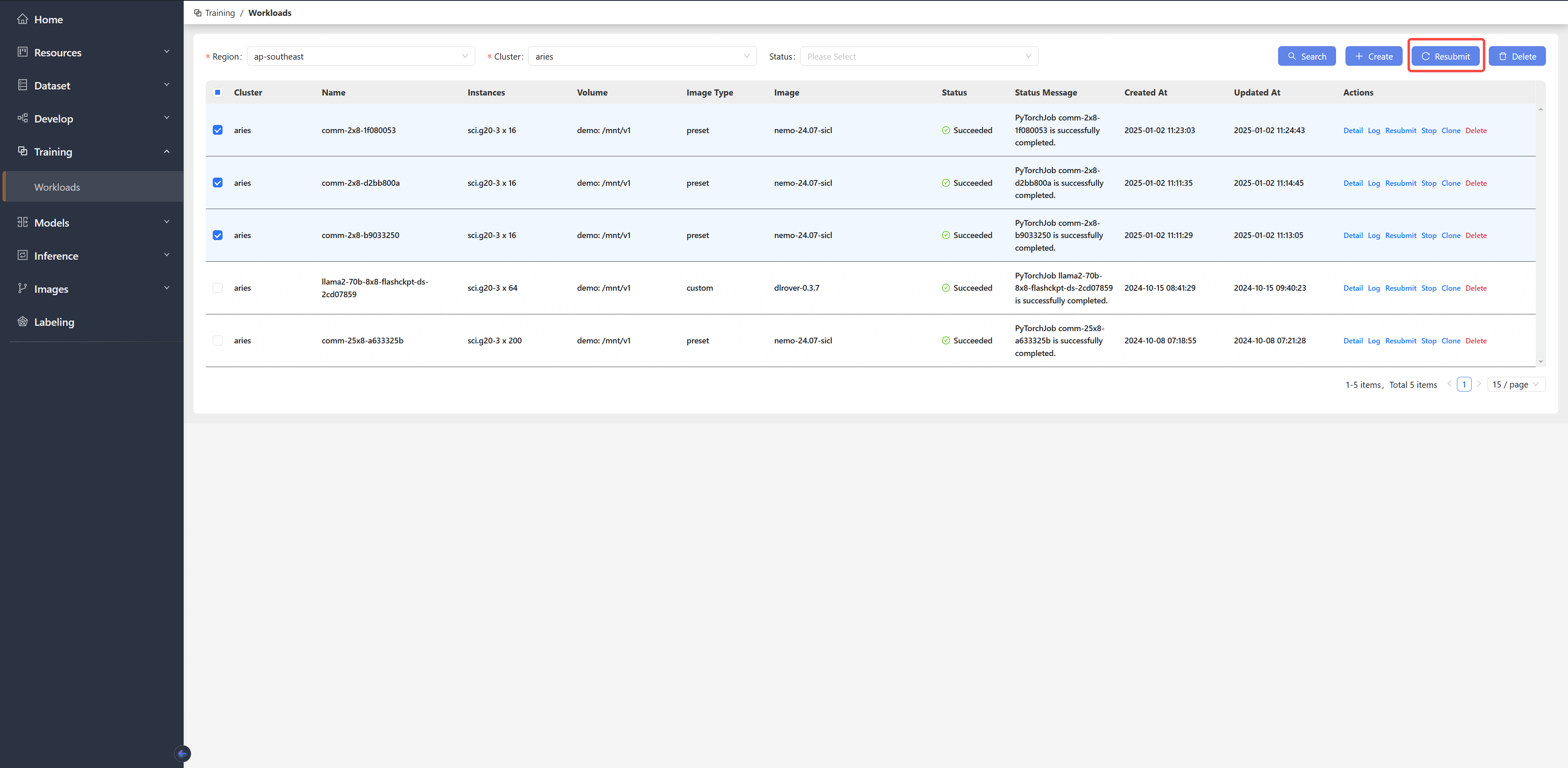Open the 15 / page size dropdown

tap(1516, 385)
